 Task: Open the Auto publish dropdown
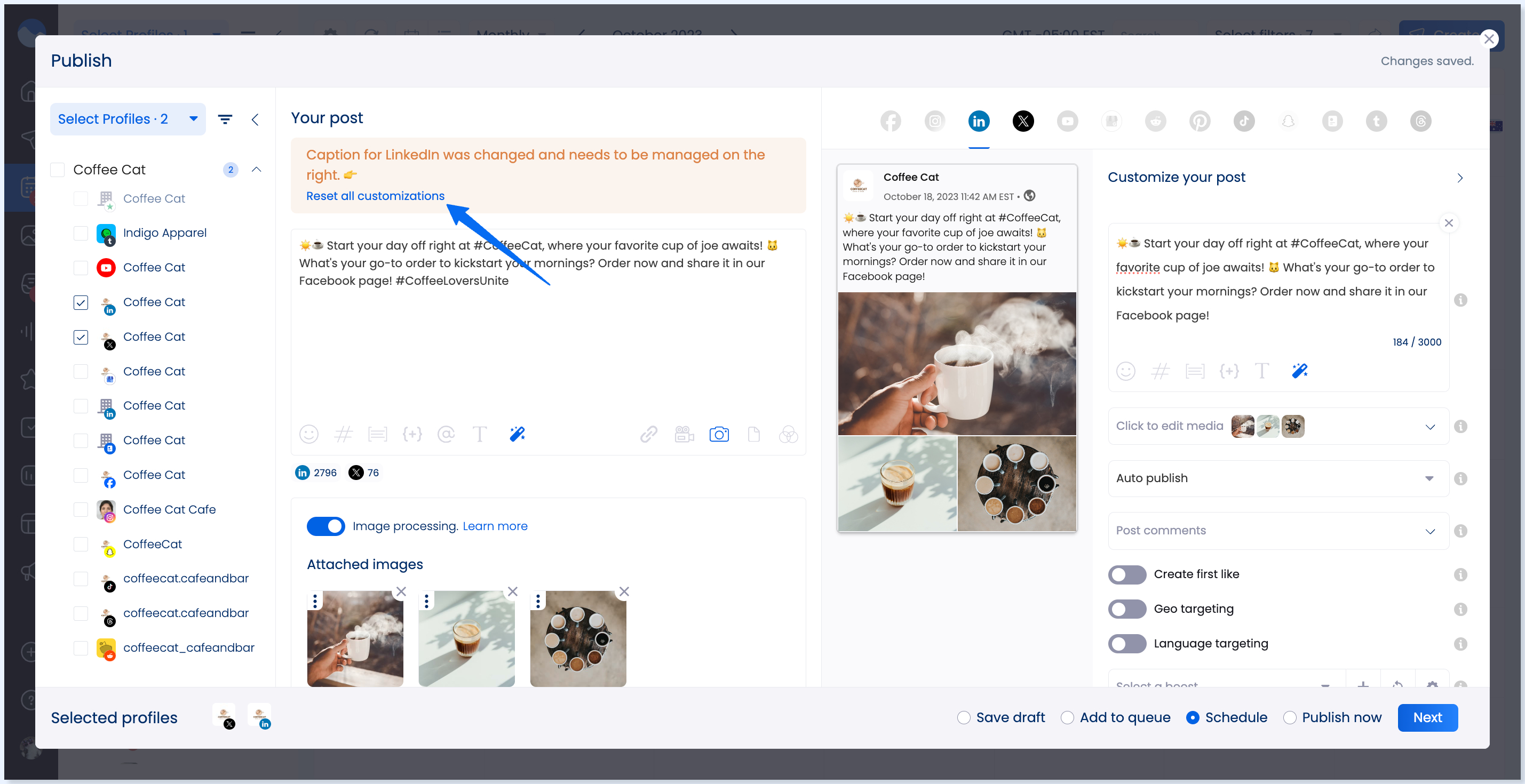coord(1278,478)
